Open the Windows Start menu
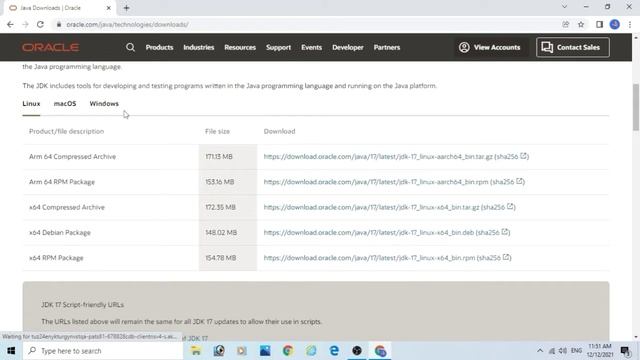 [11, 351]
